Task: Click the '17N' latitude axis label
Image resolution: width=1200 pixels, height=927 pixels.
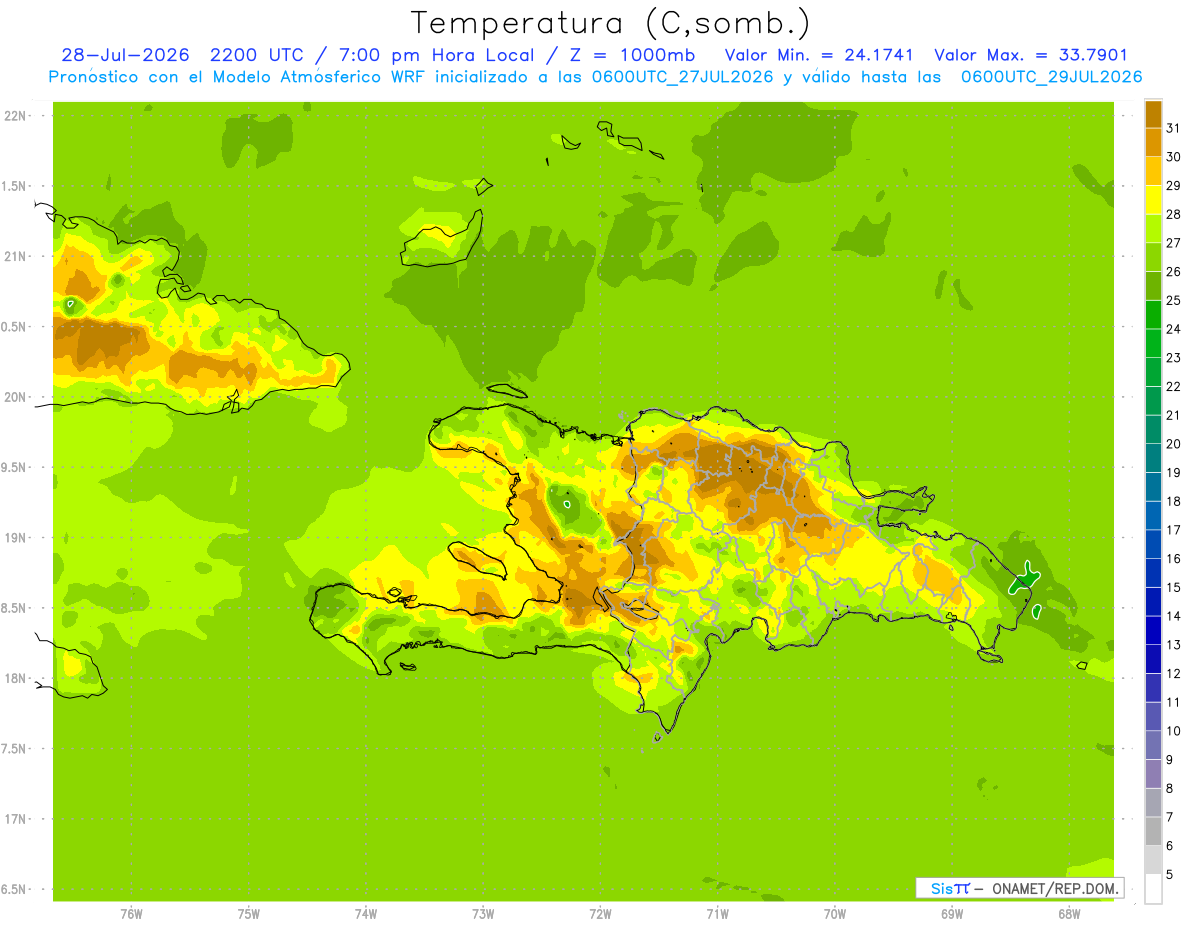Action: point(15,820)
